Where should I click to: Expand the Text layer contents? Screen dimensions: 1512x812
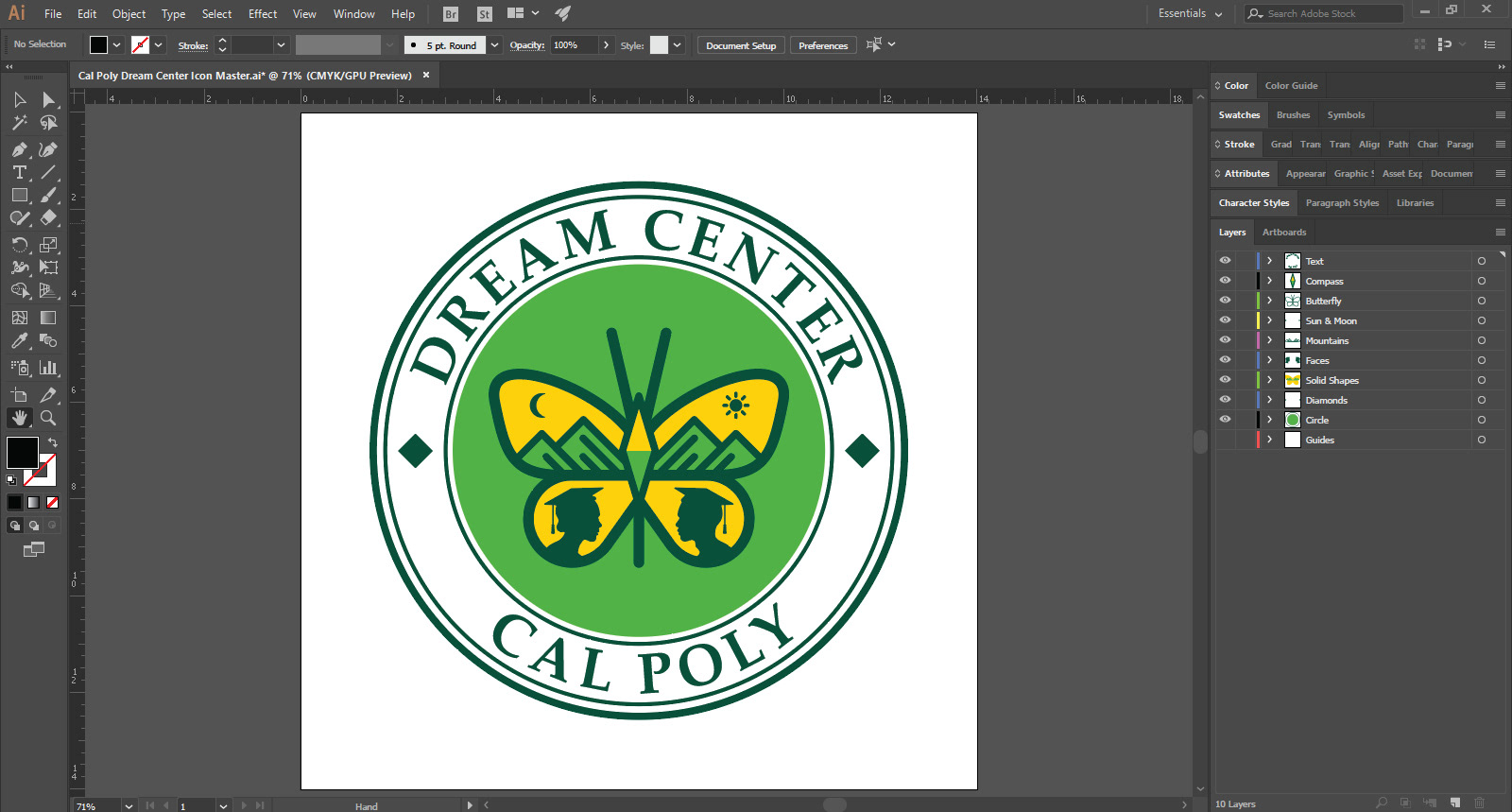click(x=1270, y=261)
